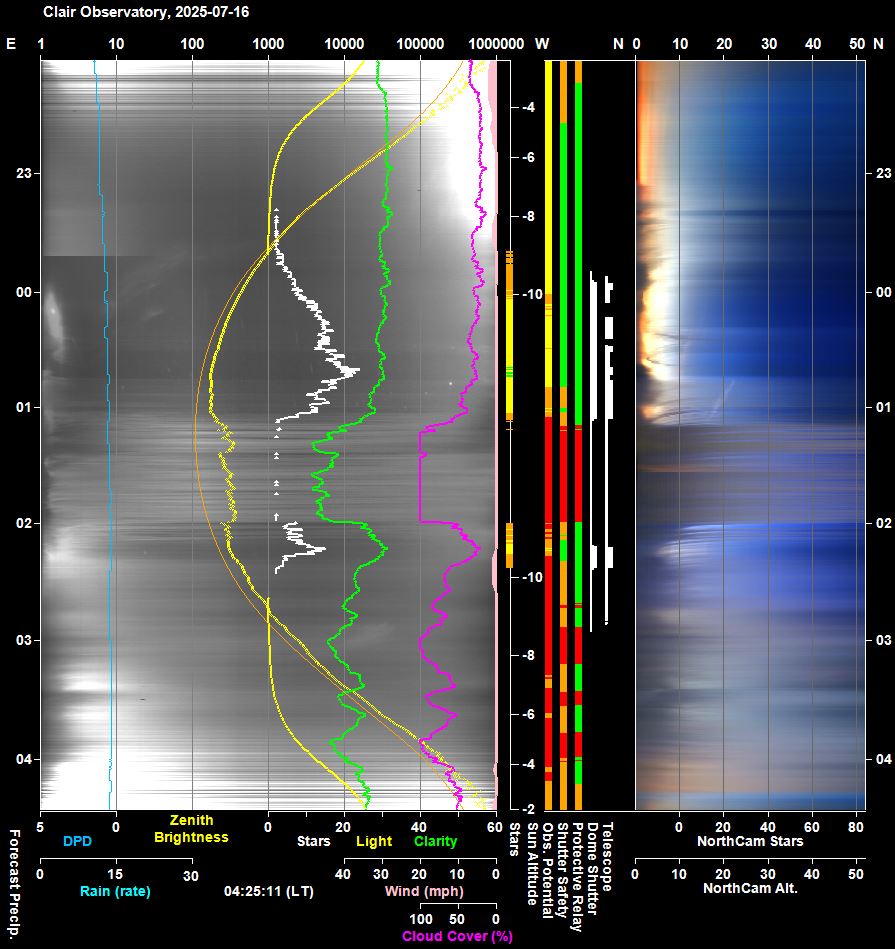Click the yellow Light legend label
Image resolution: width=895 pixels, height=949 pixels.
[374, 842]
